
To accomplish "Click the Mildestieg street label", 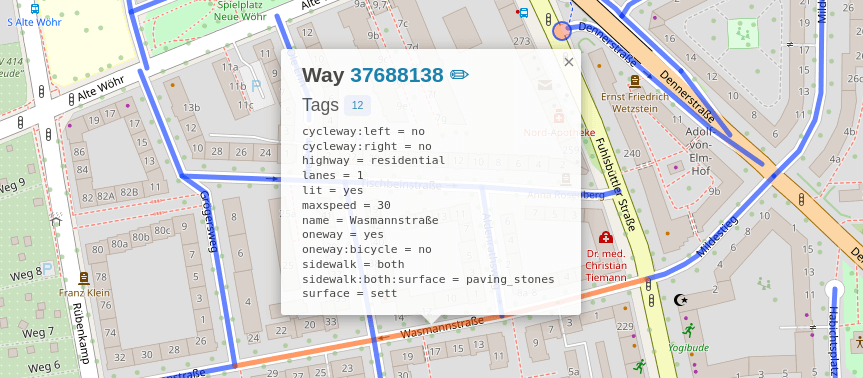I will pos(718,236).
